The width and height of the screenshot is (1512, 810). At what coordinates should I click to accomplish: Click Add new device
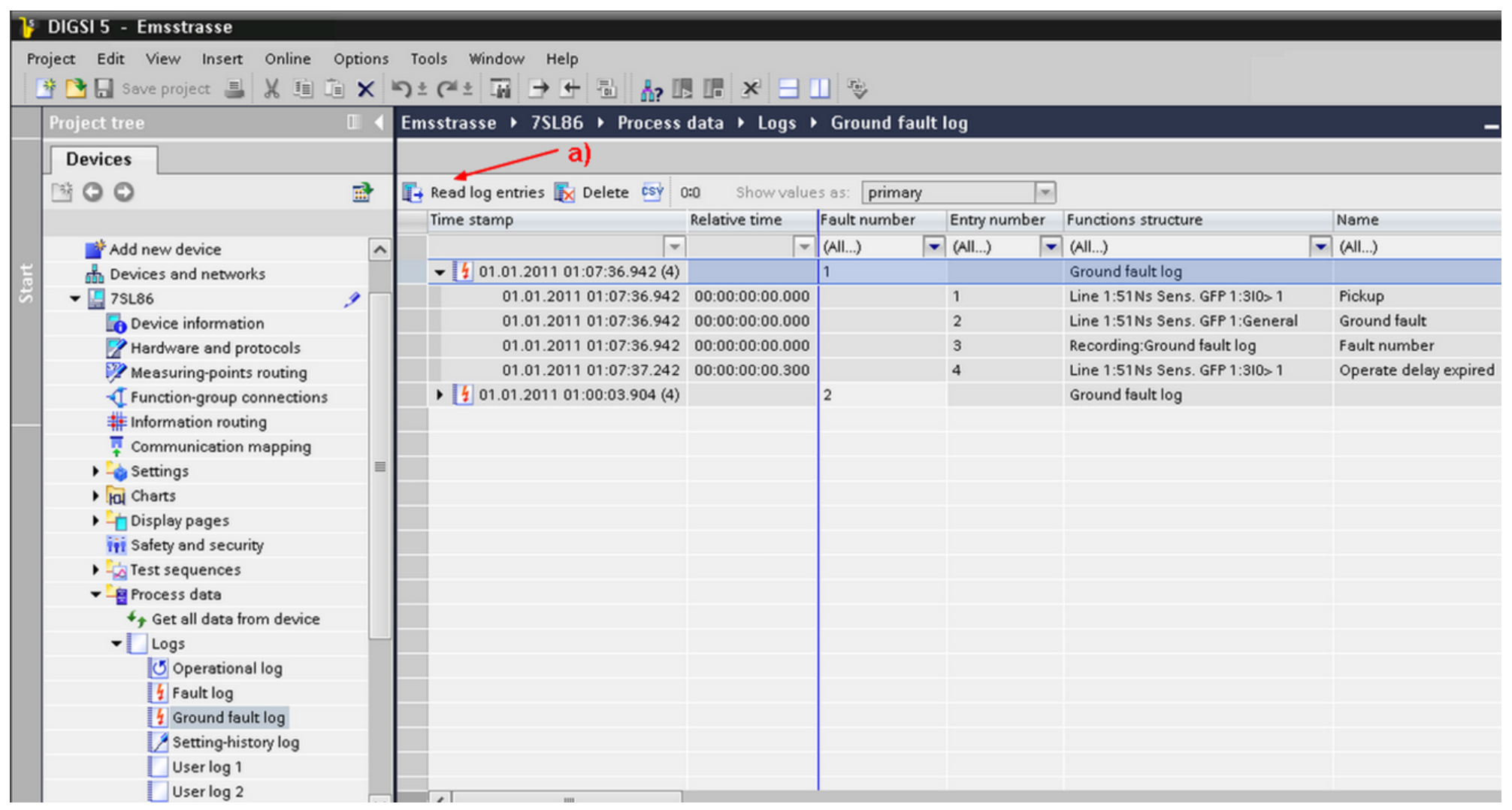coord(165,249)
